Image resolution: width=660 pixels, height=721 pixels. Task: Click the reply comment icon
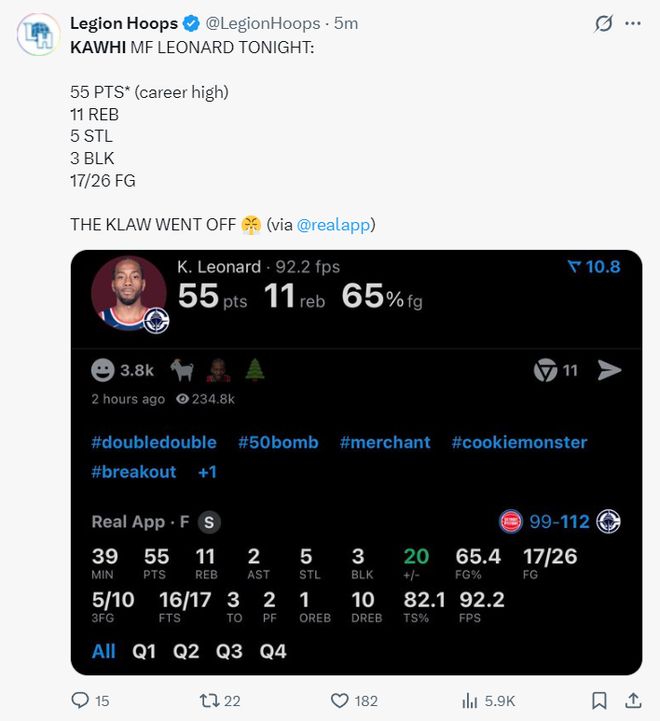(79, 701)
